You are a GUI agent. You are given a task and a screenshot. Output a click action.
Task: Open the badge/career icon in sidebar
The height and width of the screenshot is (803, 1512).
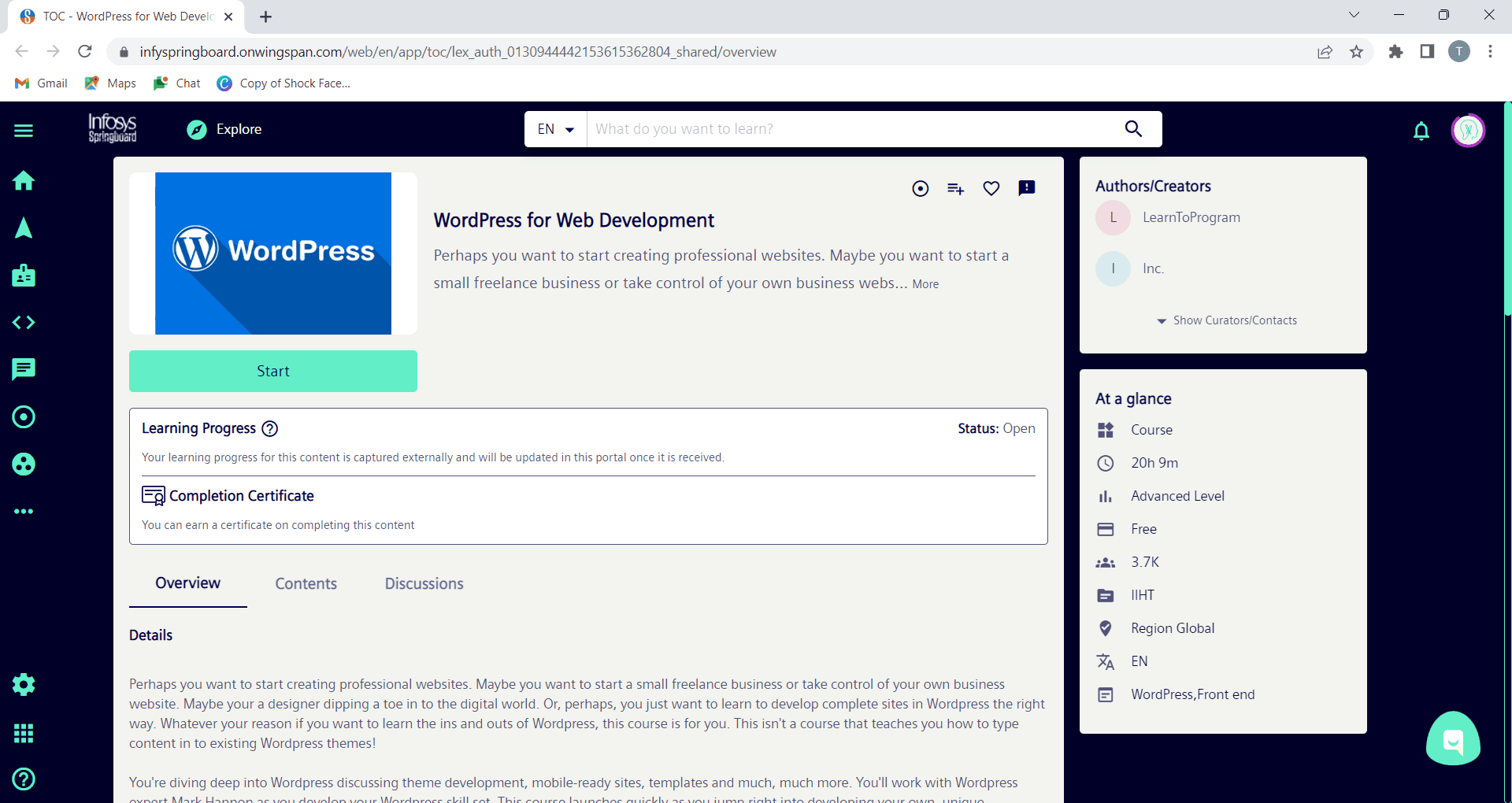click(24, 275)
